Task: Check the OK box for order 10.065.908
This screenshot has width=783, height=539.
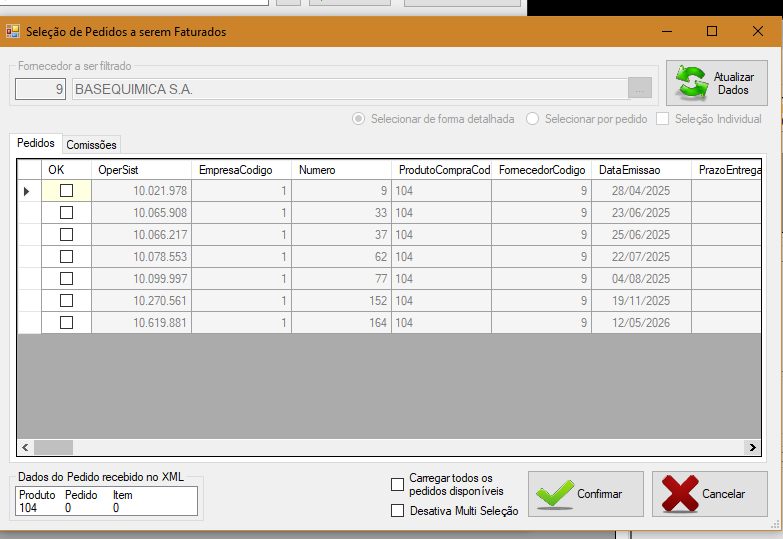Action: (x=66, y=212)
